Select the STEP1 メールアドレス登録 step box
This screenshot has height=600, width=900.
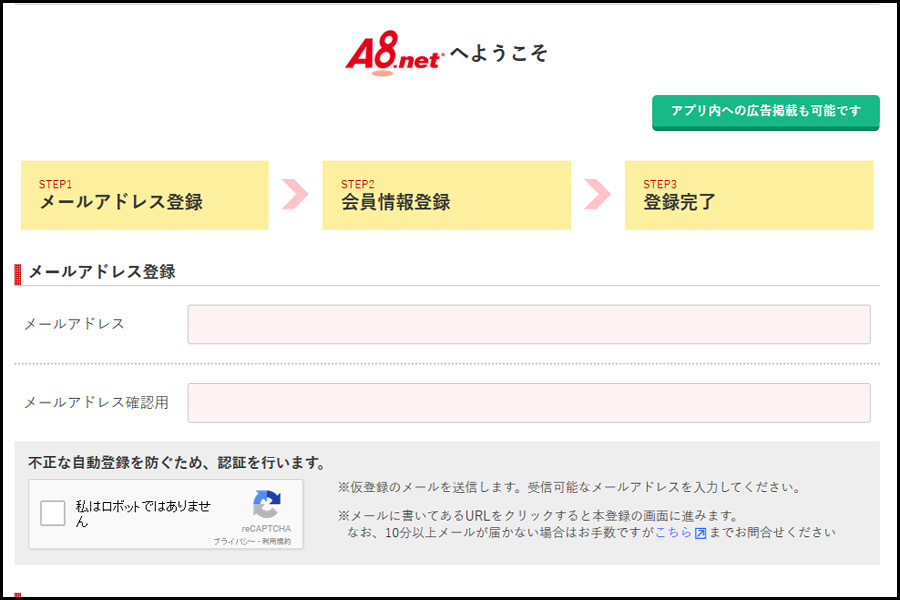pyautogui.click(x=145, y=195)
